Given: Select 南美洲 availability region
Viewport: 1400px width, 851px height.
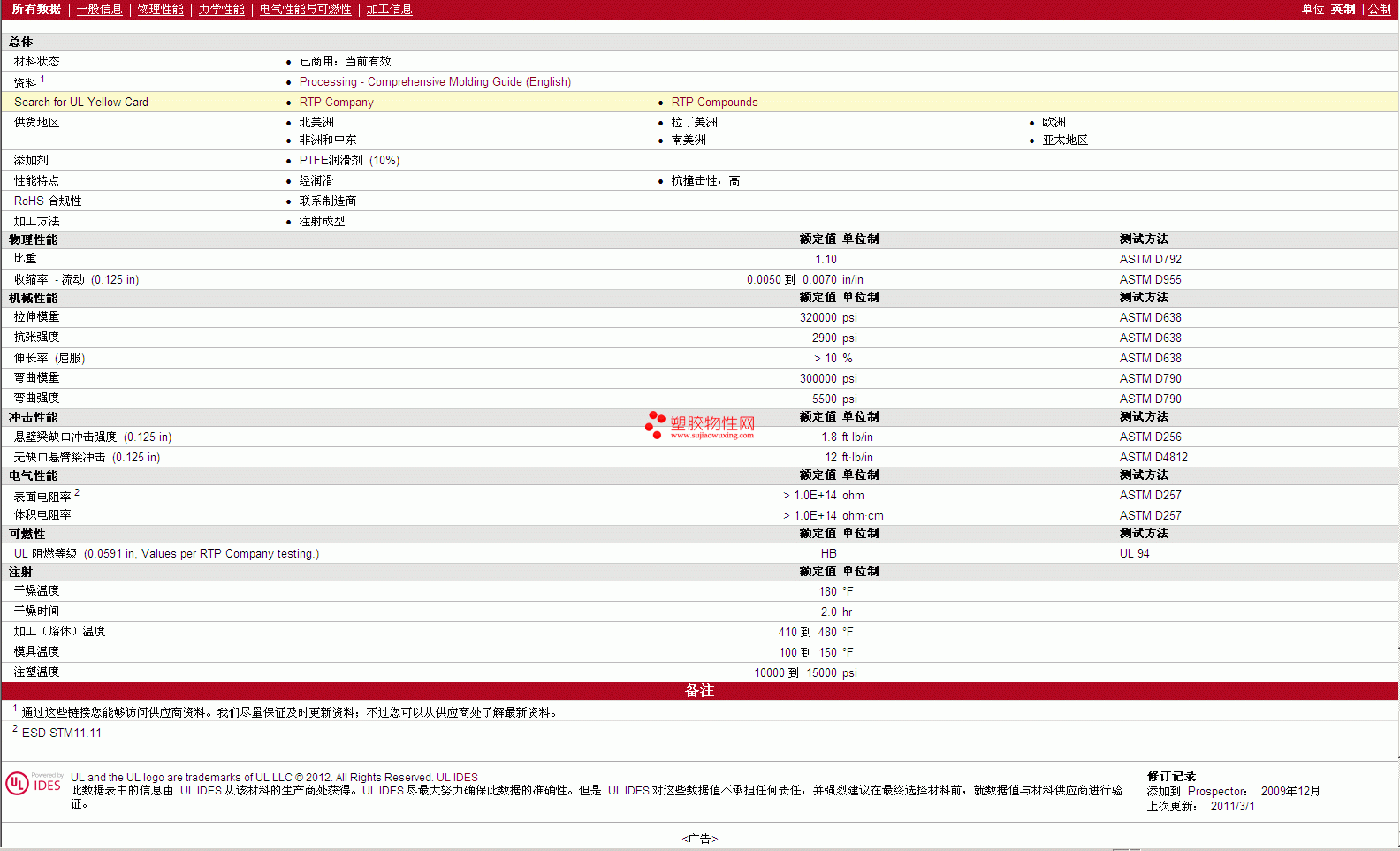Looking at the screenshot, I should click(x=689, y=140).
